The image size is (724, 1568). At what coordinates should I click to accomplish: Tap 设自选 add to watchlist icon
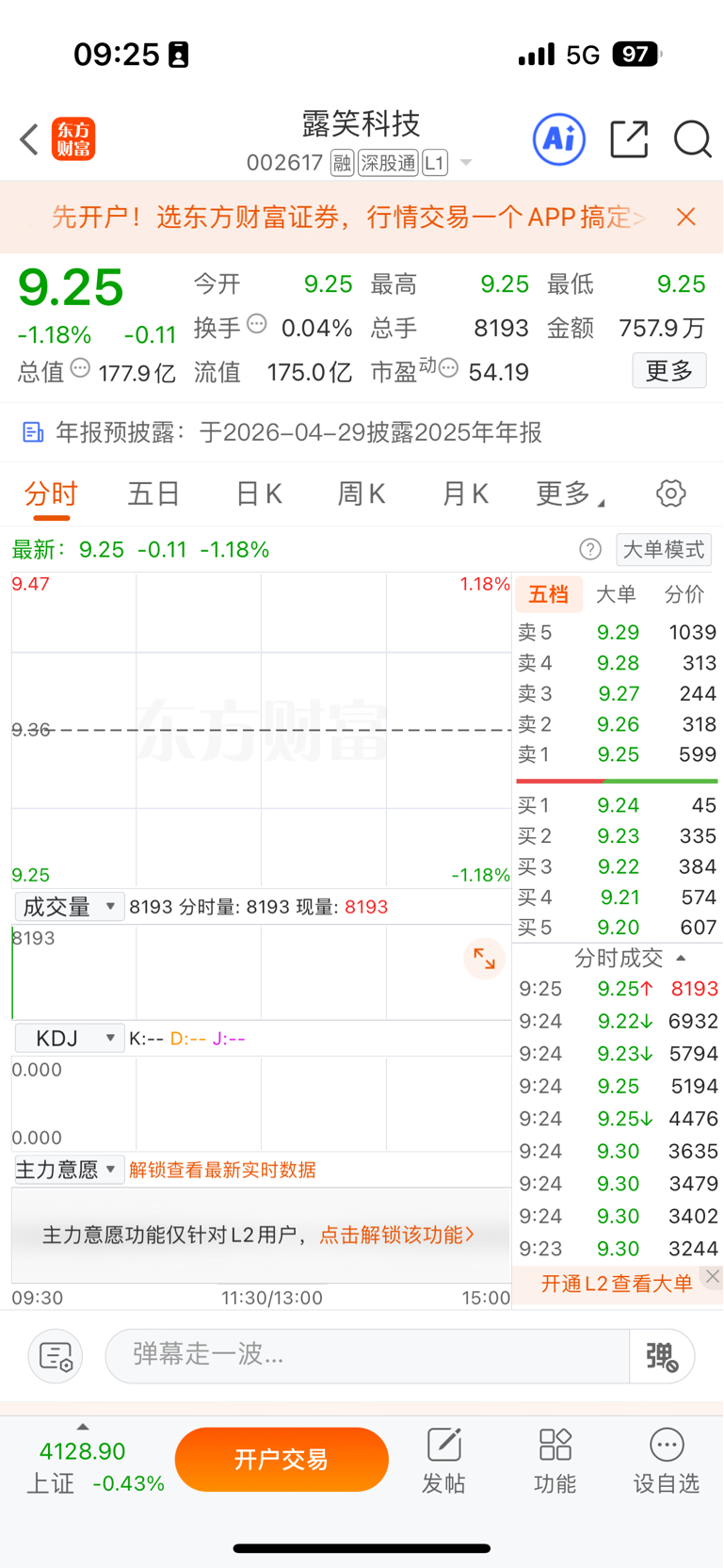pos(667,1462)
